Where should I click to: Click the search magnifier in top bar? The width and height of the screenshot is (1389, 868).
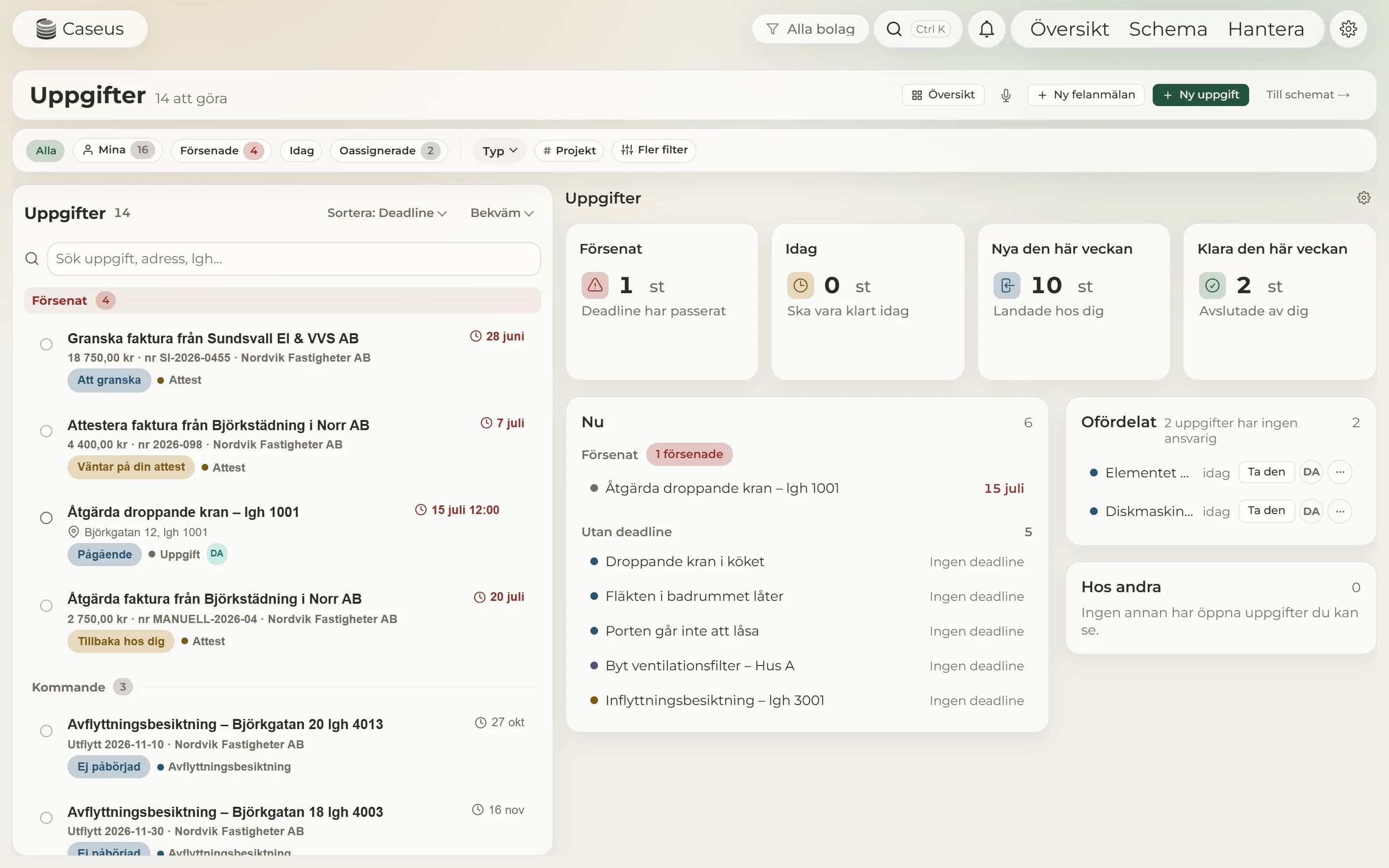(894, 29)
